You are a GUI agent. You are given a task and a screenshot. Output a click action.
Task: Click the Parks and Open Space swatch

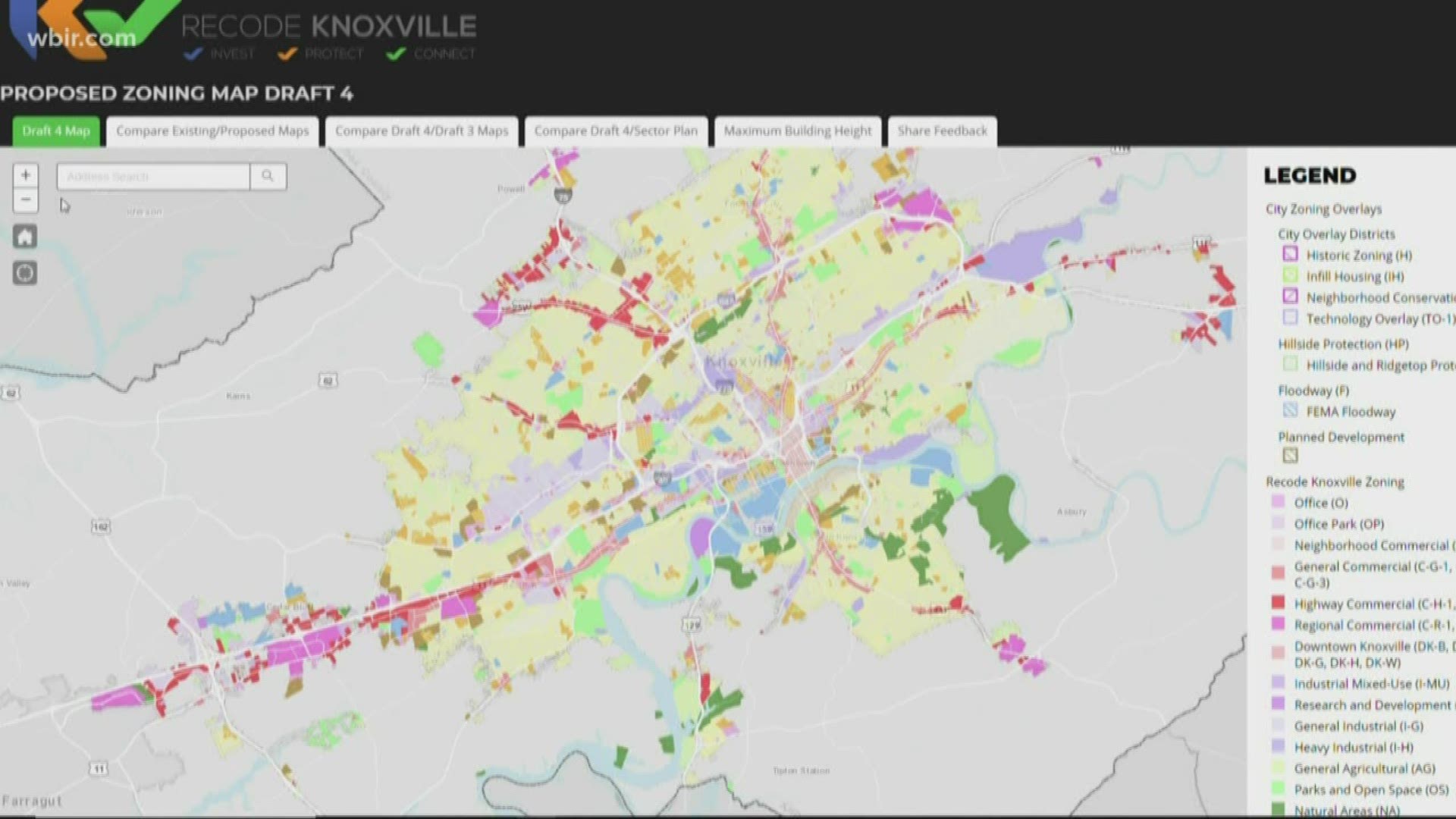click(1278, 789)
